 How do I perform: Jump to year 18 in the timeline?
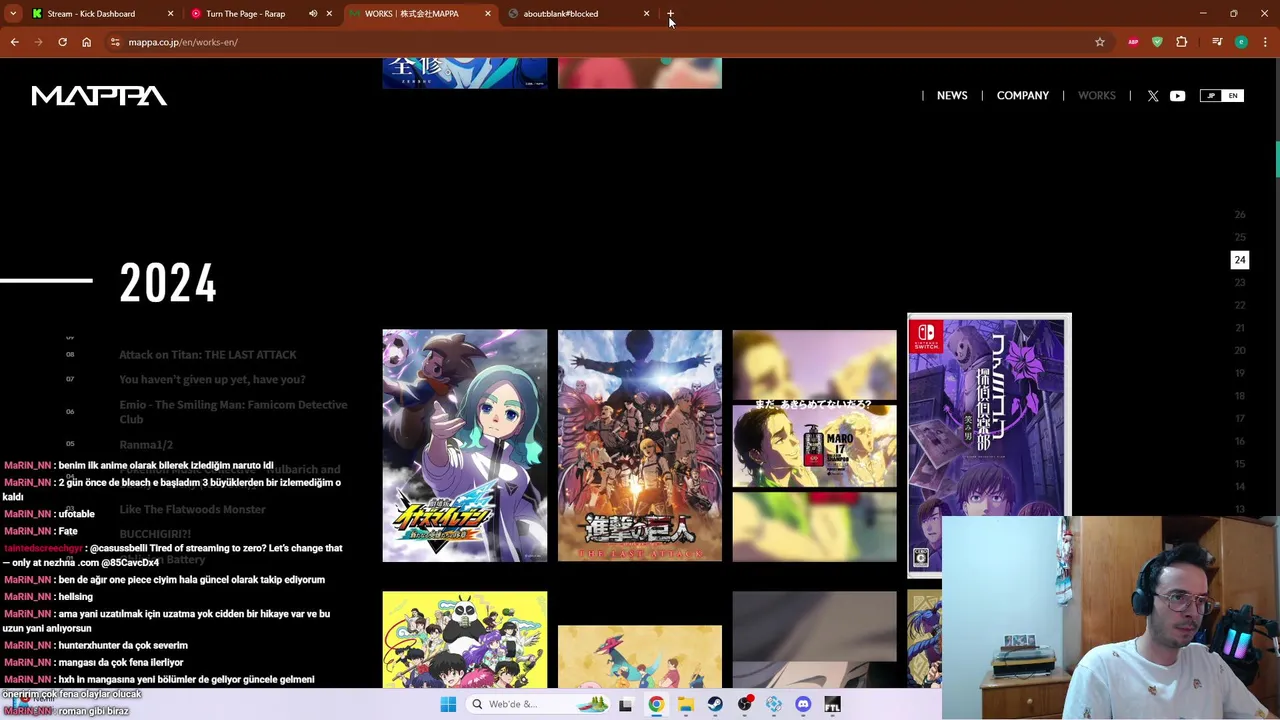1240,396
